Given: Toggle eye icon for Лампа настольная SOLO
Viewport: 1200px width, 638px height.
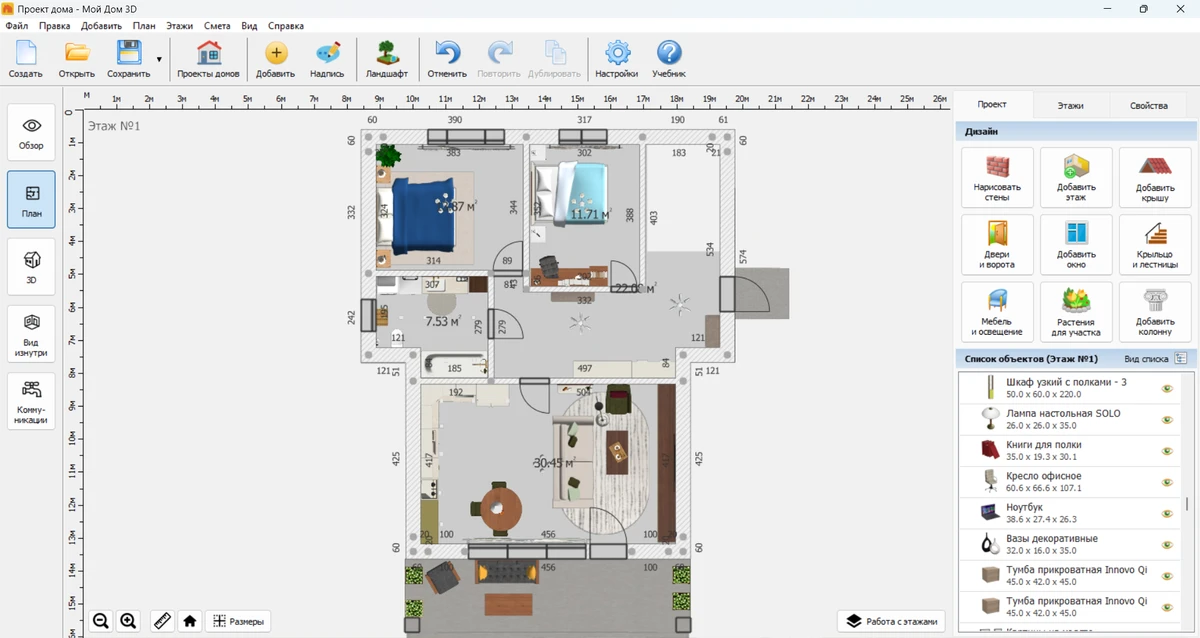Looking at the screenshot, I should pyautogui.click(x=1166, y=419).
